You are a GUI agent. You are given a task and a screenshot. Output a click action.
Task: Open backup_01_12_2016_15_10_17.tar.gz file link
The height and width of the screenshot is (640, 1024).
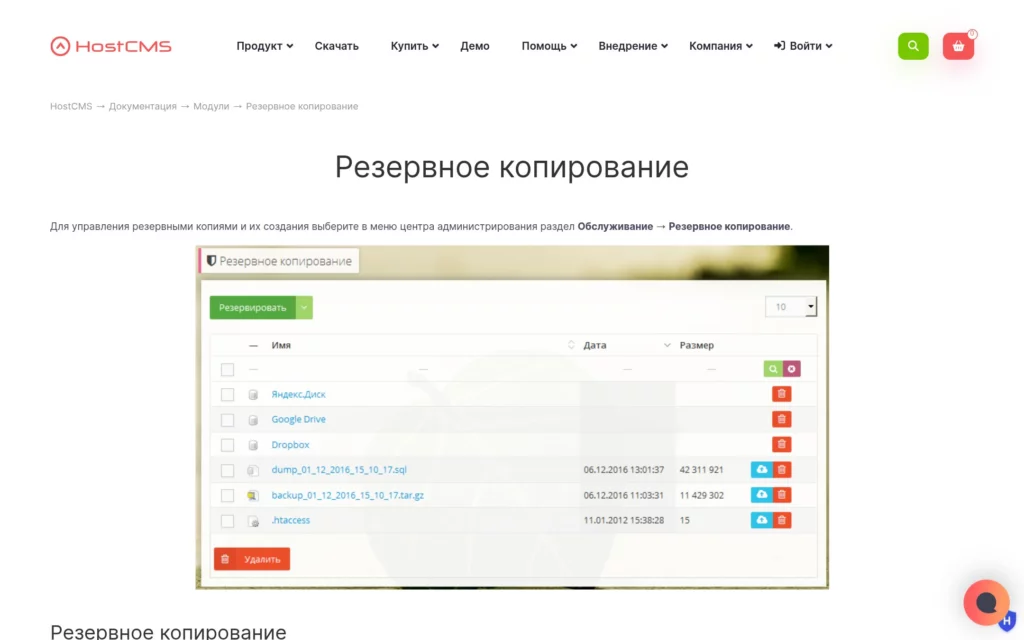click(347, 495)
